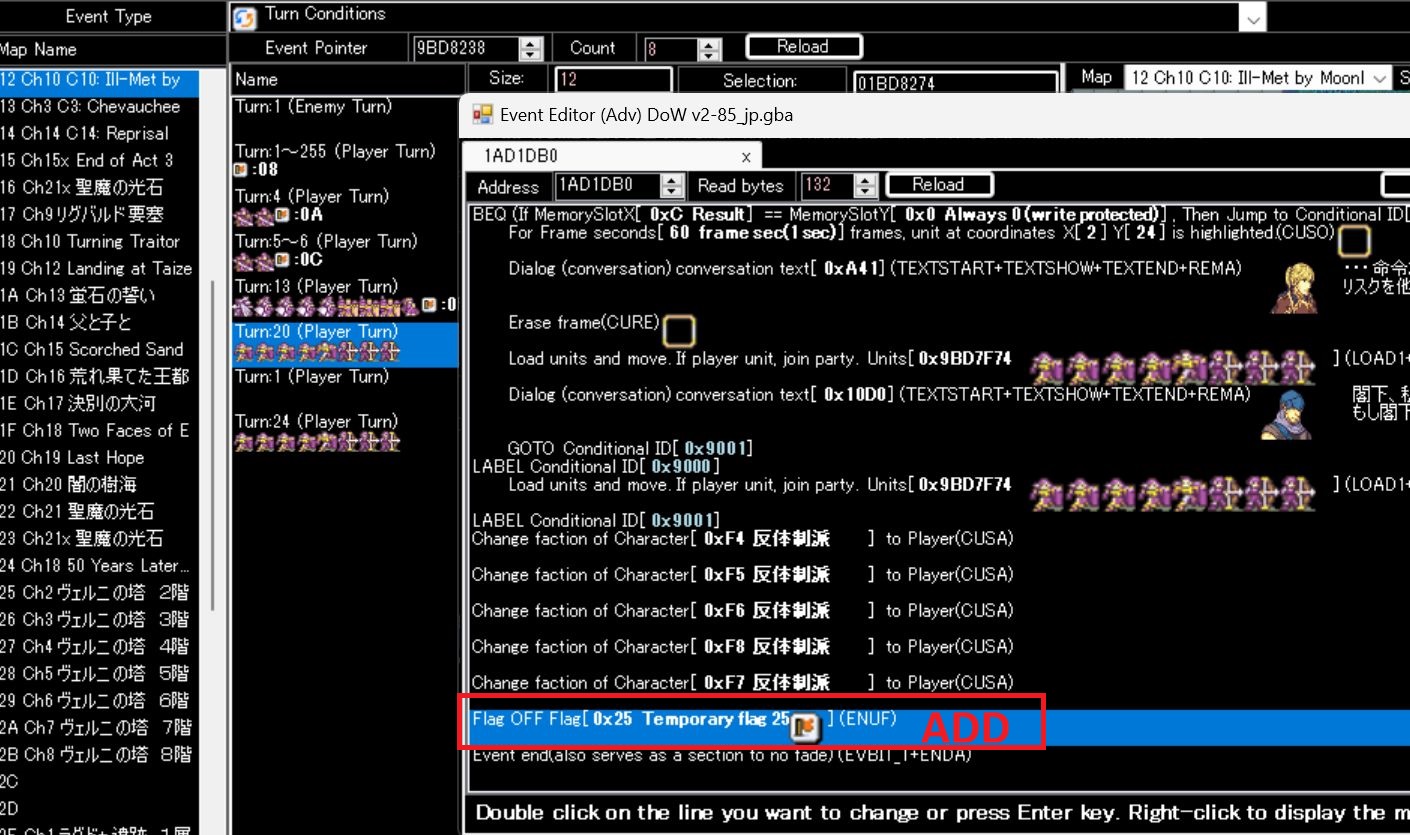Click the flag icon on Temporary flag 25 line
Image resolution: width=1410 pixels, height=835 pixels.
[805, 727]
